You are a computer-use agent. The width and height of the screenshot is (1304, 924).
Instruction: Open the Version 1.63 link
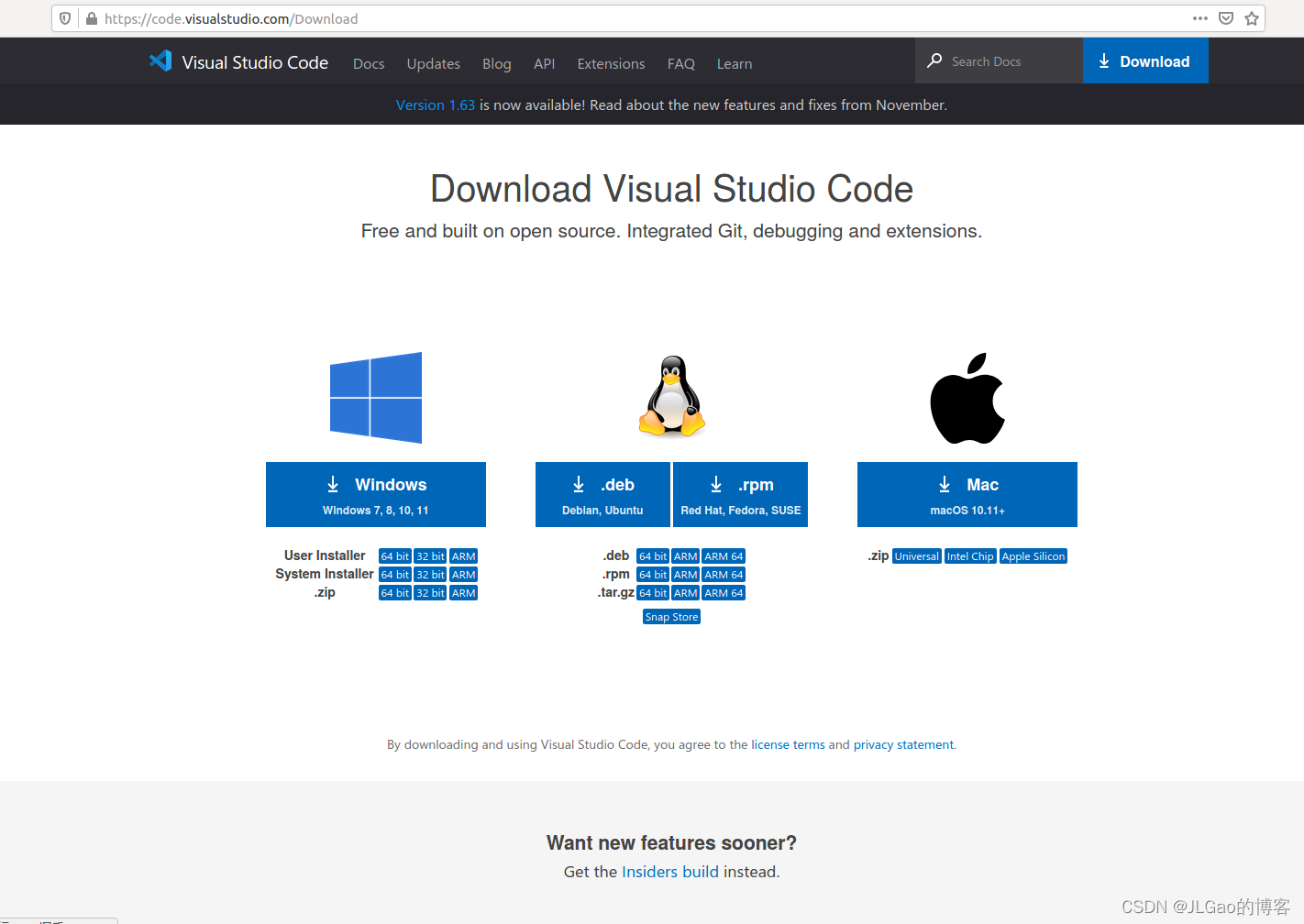436,104
